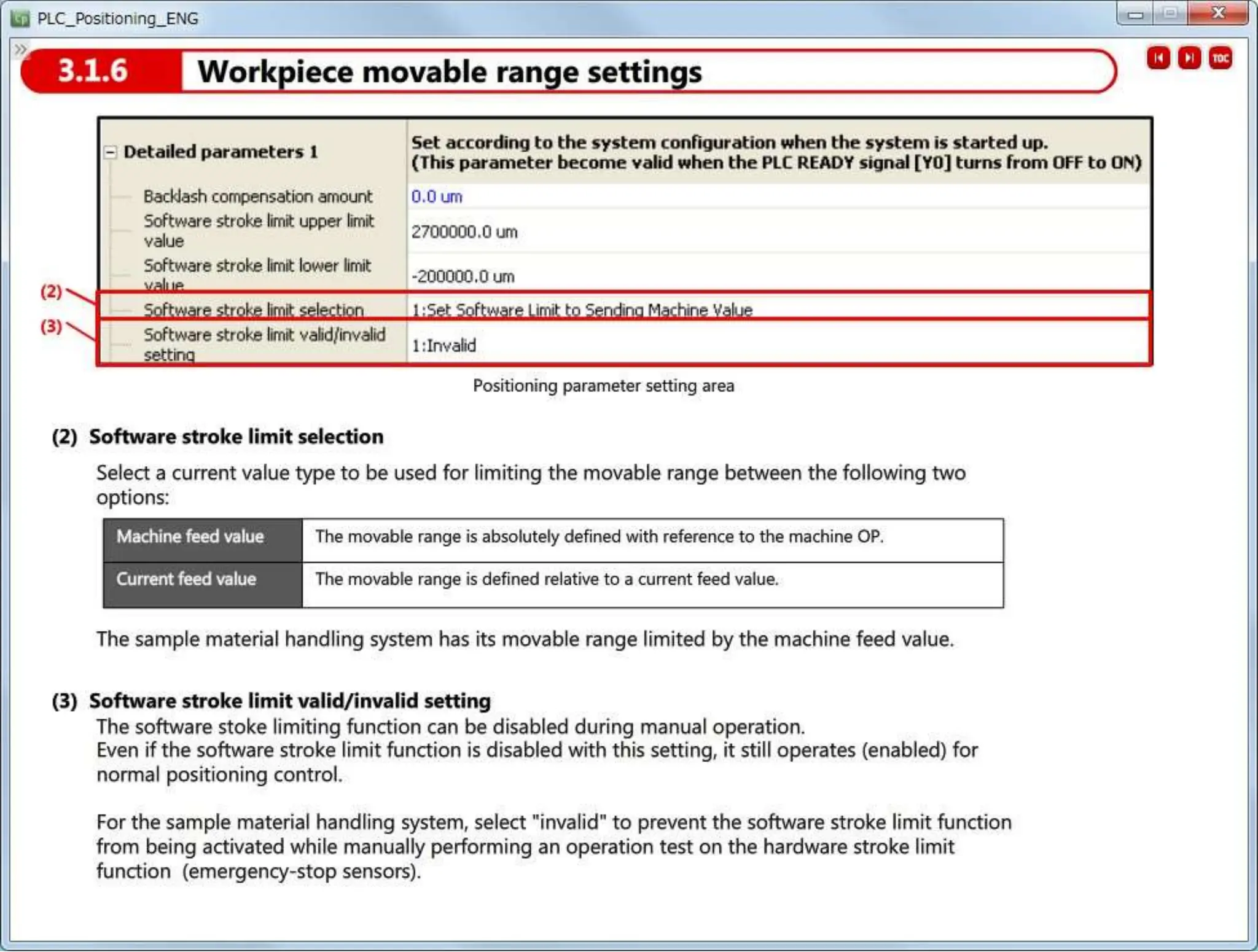The image size is (1258, 952).
Task: Click the 2700000.0 um value cell
Action: pos(464,232)
